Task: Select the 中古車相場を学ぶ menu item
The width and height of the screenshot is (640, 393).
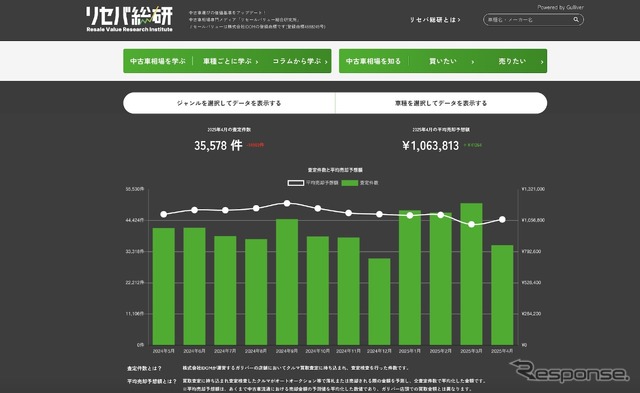Action: pos(158,61)
